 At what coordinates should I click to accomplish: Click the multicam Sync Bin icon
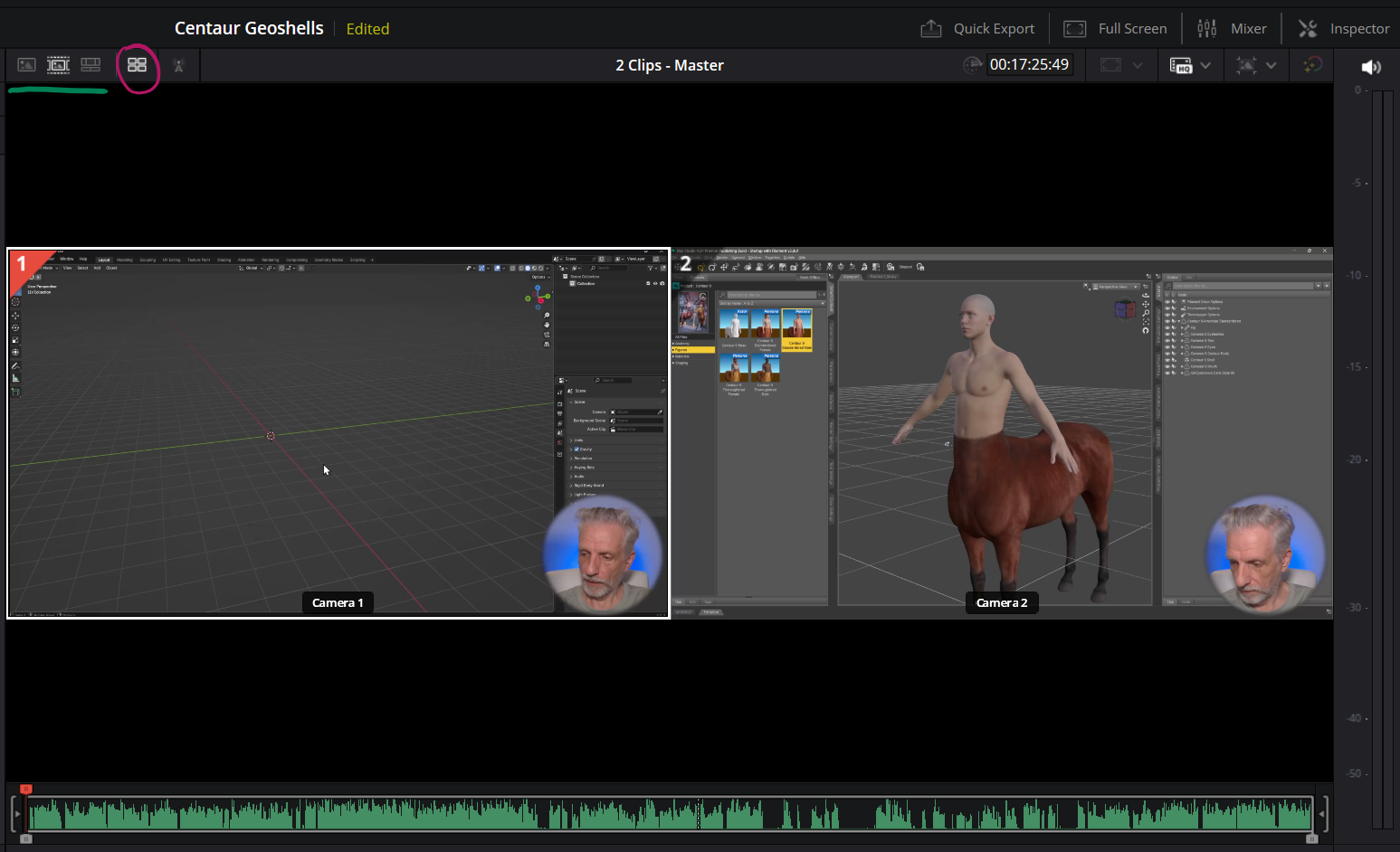coord(137,65)
